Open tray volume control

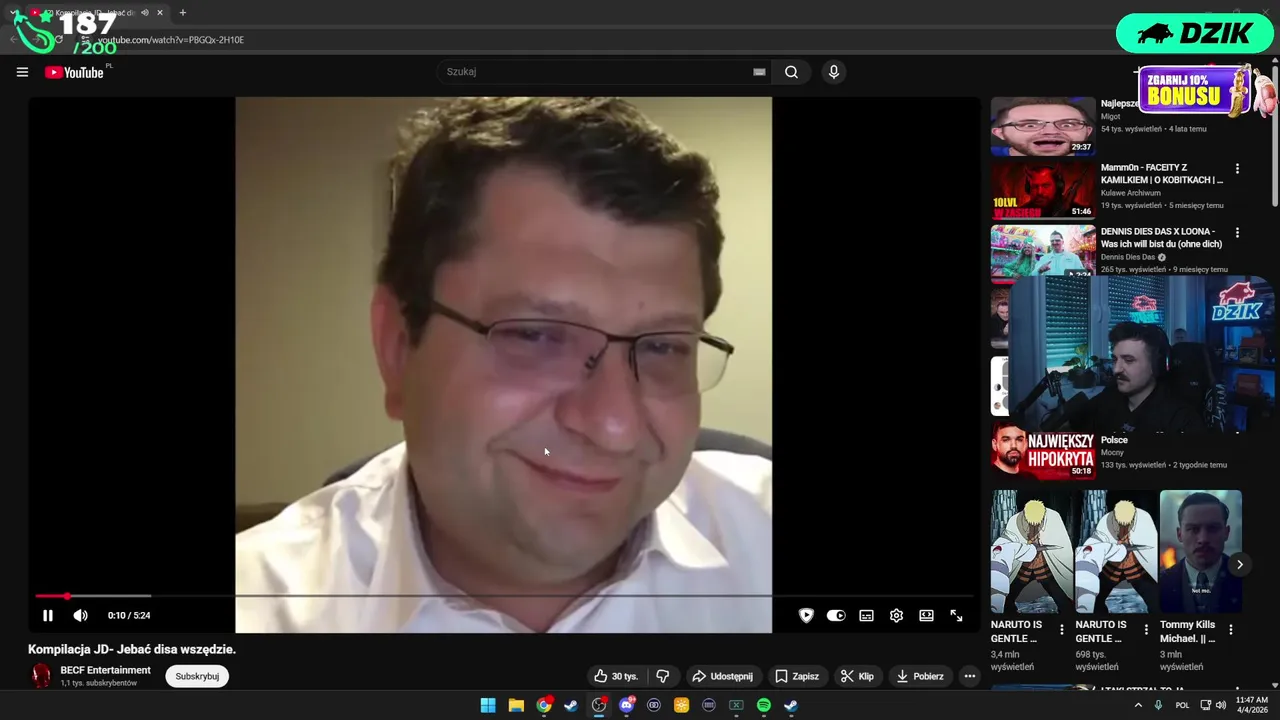point(1220,705)
